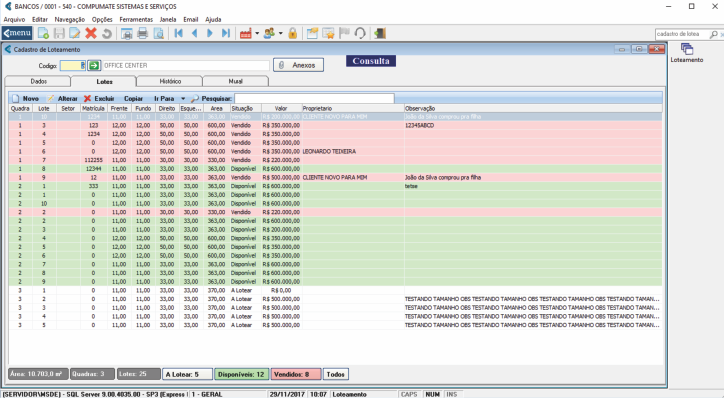
Task: Click the save floppy disk icon
Action: 59,33
